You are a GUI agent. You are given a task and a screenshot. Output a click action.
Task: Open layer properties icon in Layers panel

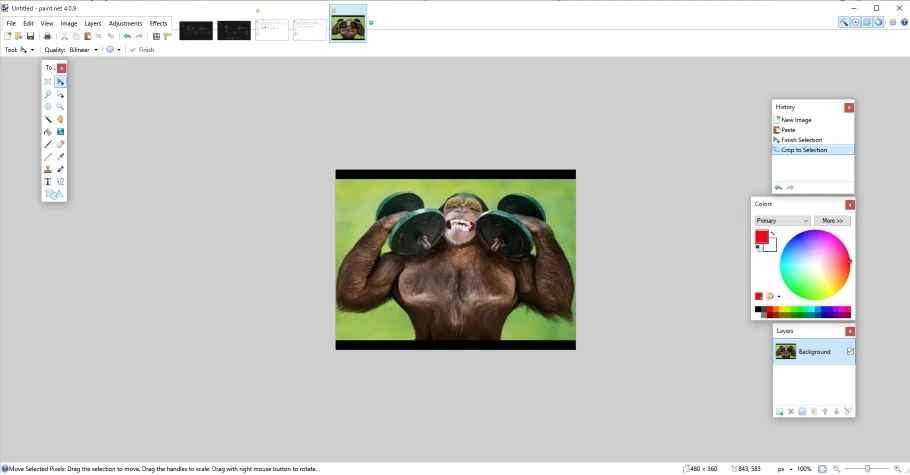point(848,412)
